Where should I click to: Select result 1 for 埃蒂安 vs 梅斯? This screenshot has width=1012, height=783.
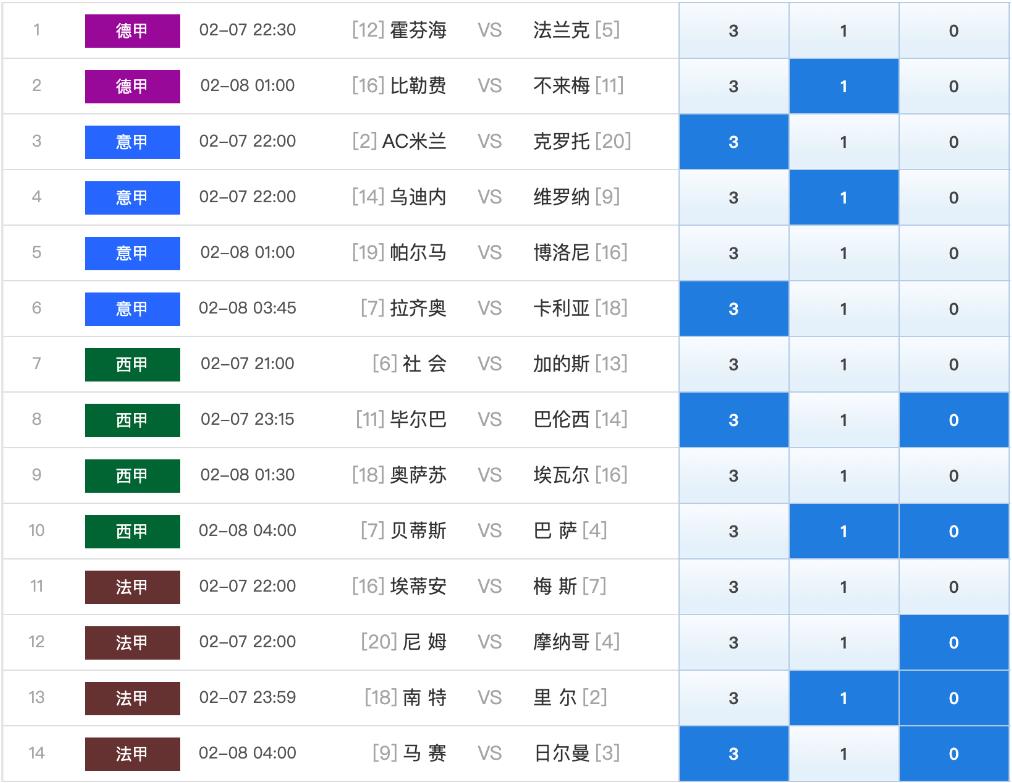click(844, 587)
